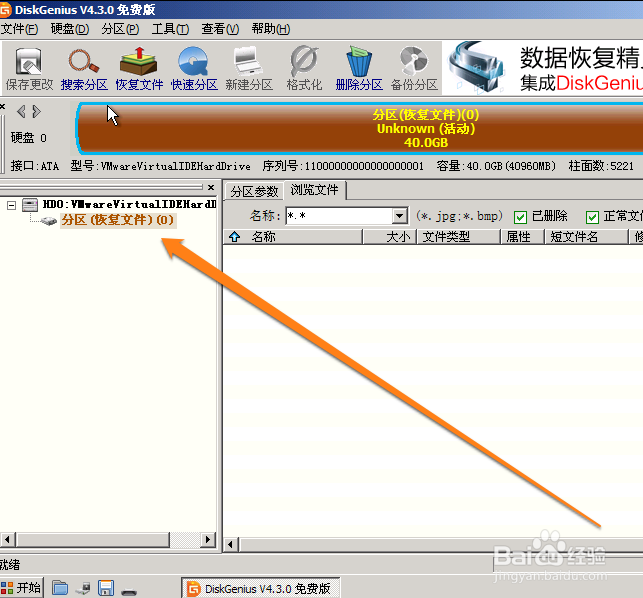Switch to Partition Parameters (分区参数) tab

[x=254, y=191]
